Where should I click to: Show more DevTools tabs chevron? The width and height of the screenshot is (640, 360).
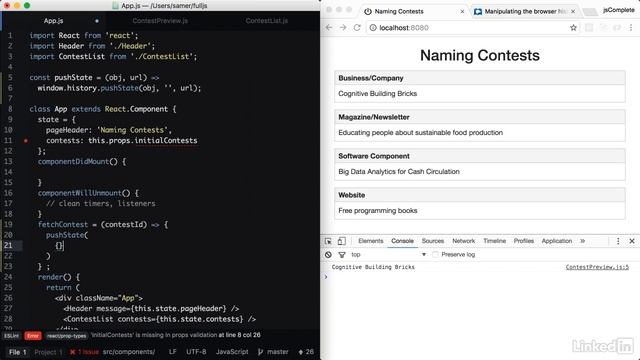coord(582,241)
